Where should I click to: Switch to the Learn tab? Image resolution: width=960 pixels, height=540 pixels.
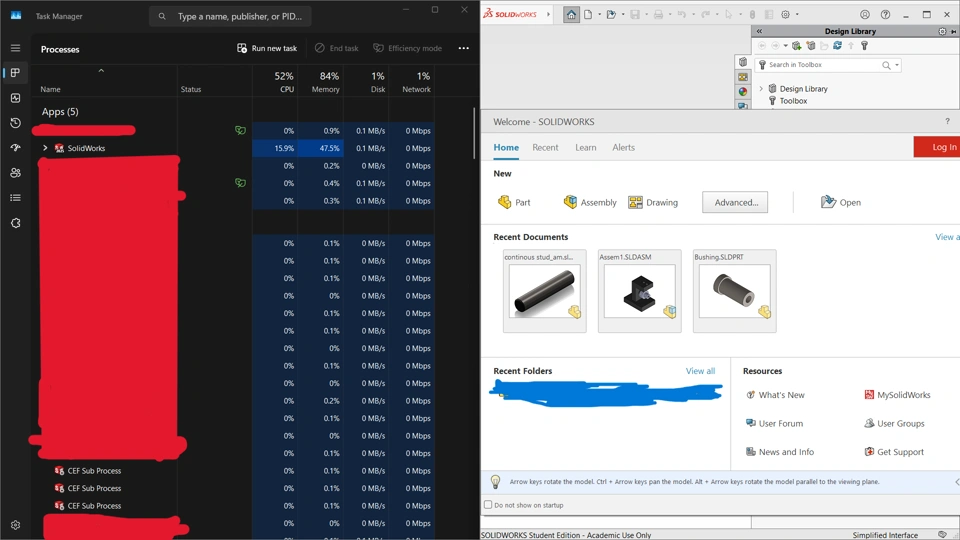point(585,147)
